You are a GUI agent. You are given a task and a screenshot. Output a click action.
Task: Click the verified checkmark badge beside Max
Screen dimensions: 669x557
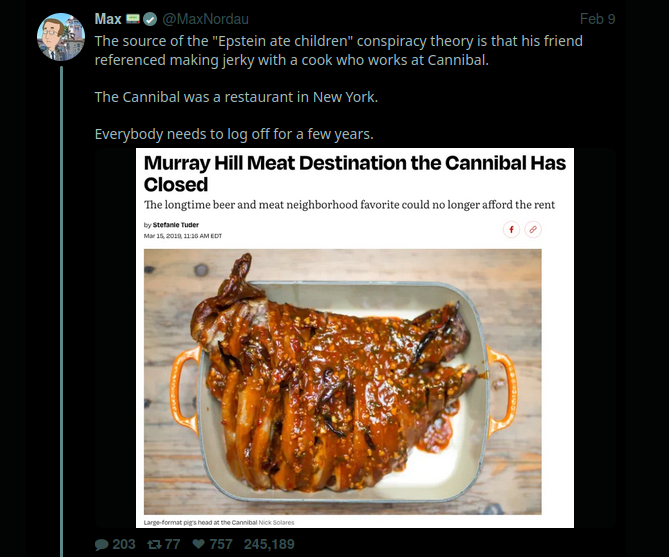pos(149,19)
